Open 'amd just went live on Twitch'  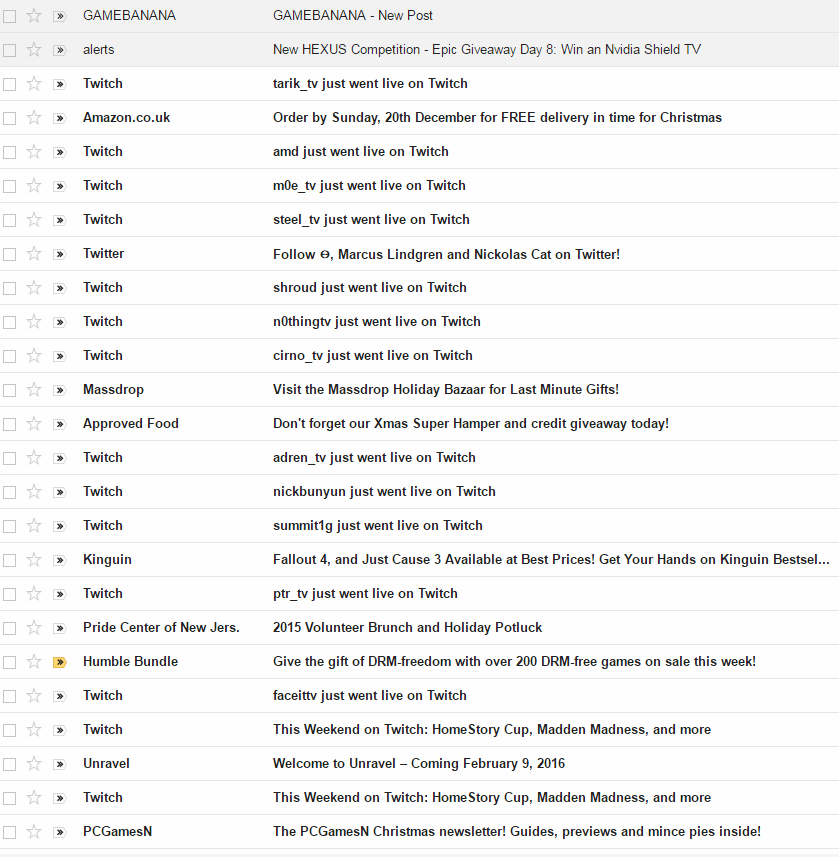coord(361,151)
